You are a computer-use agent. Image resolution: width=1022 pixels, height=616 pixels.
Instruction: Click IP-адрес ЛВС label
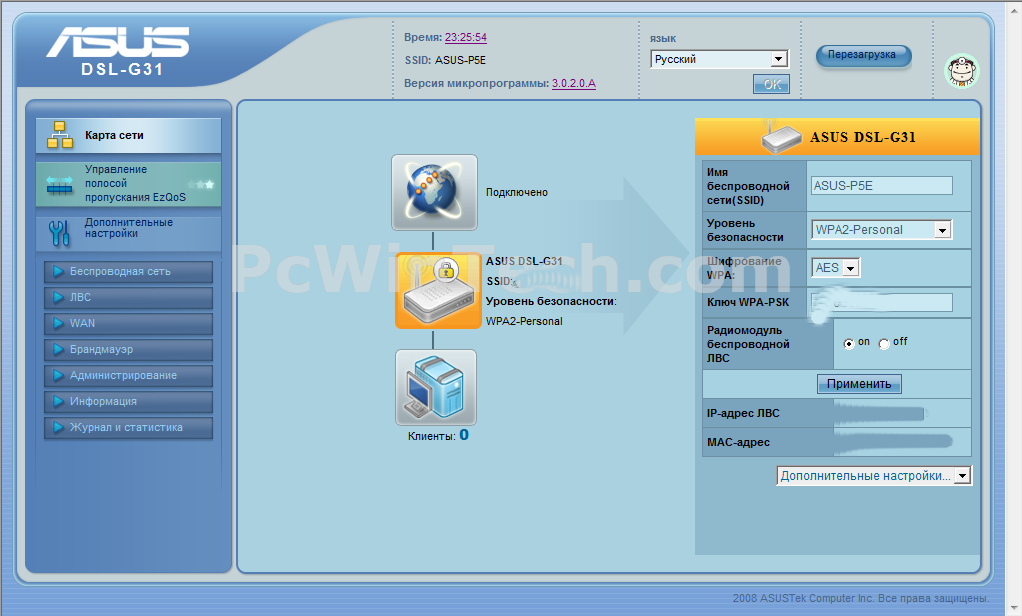point(743,413)
